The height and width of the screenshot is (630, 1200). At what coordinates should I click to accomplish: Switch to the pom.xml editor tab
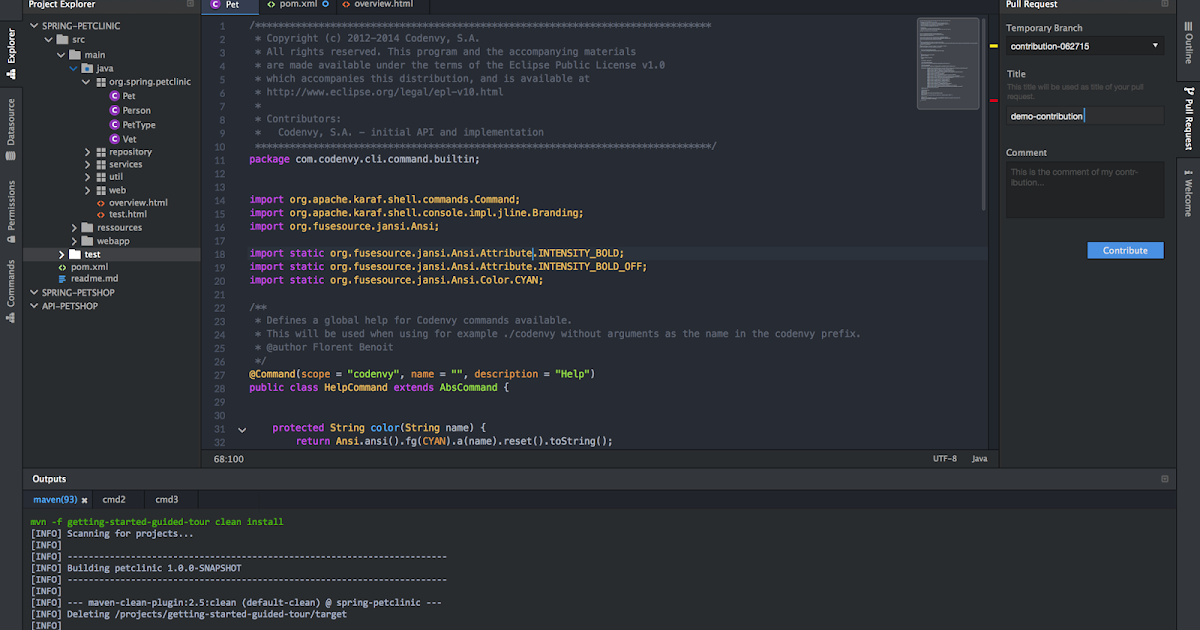point(298,5)
